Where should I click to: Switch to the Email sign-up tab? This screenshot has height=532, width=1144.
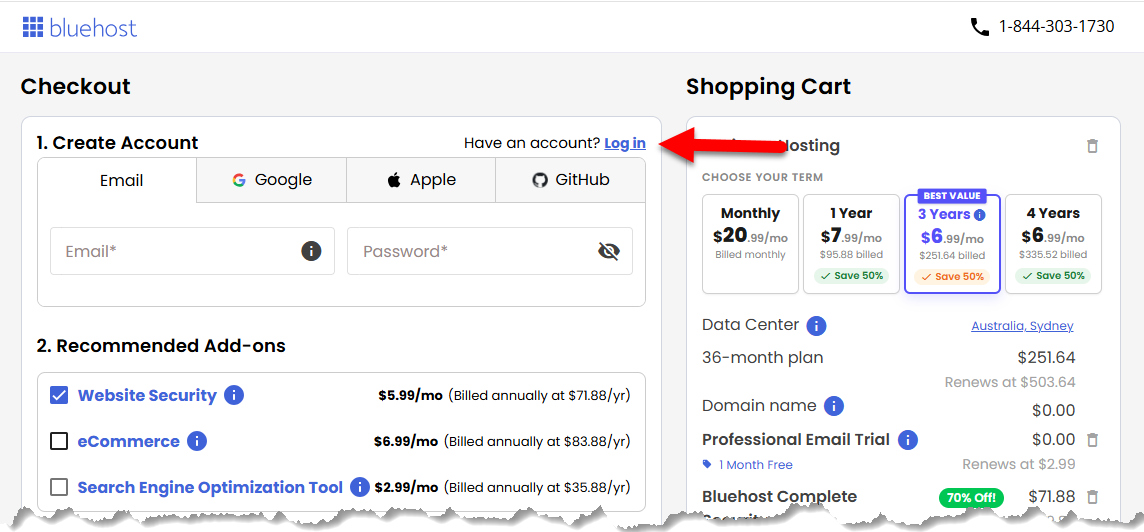pyautogui.click(x=117, y=180)
